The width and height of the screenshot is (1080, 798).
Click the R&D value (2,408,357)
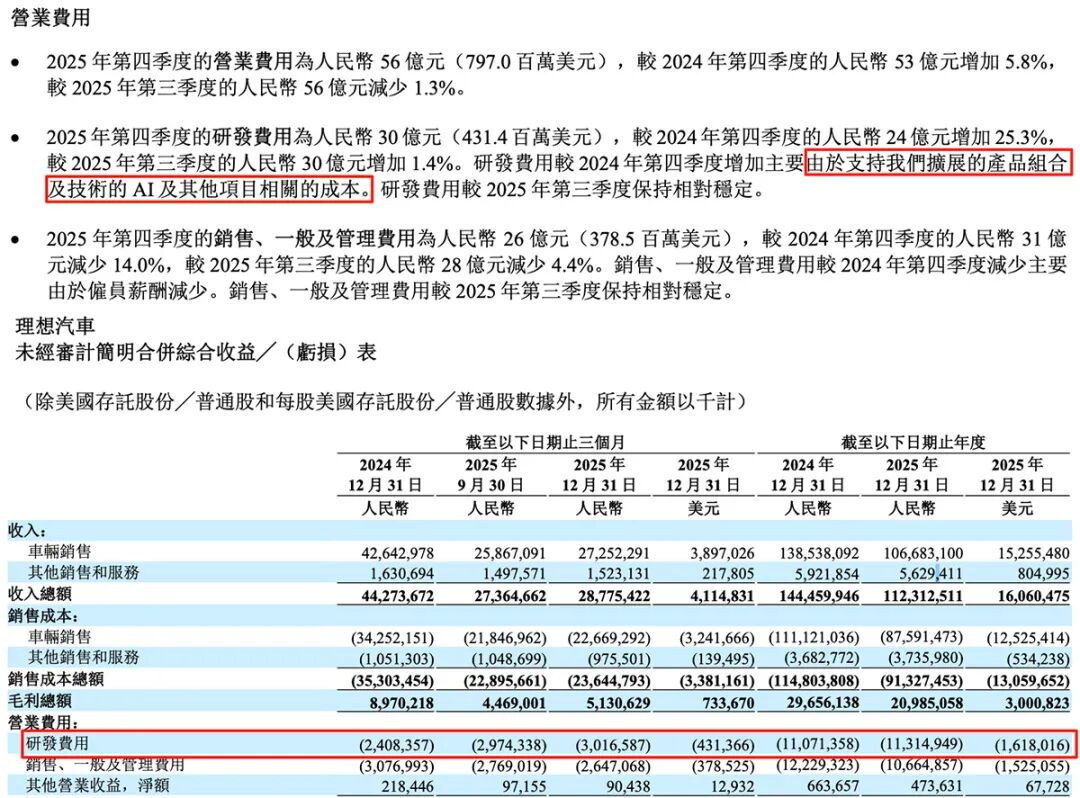[397, 746]
